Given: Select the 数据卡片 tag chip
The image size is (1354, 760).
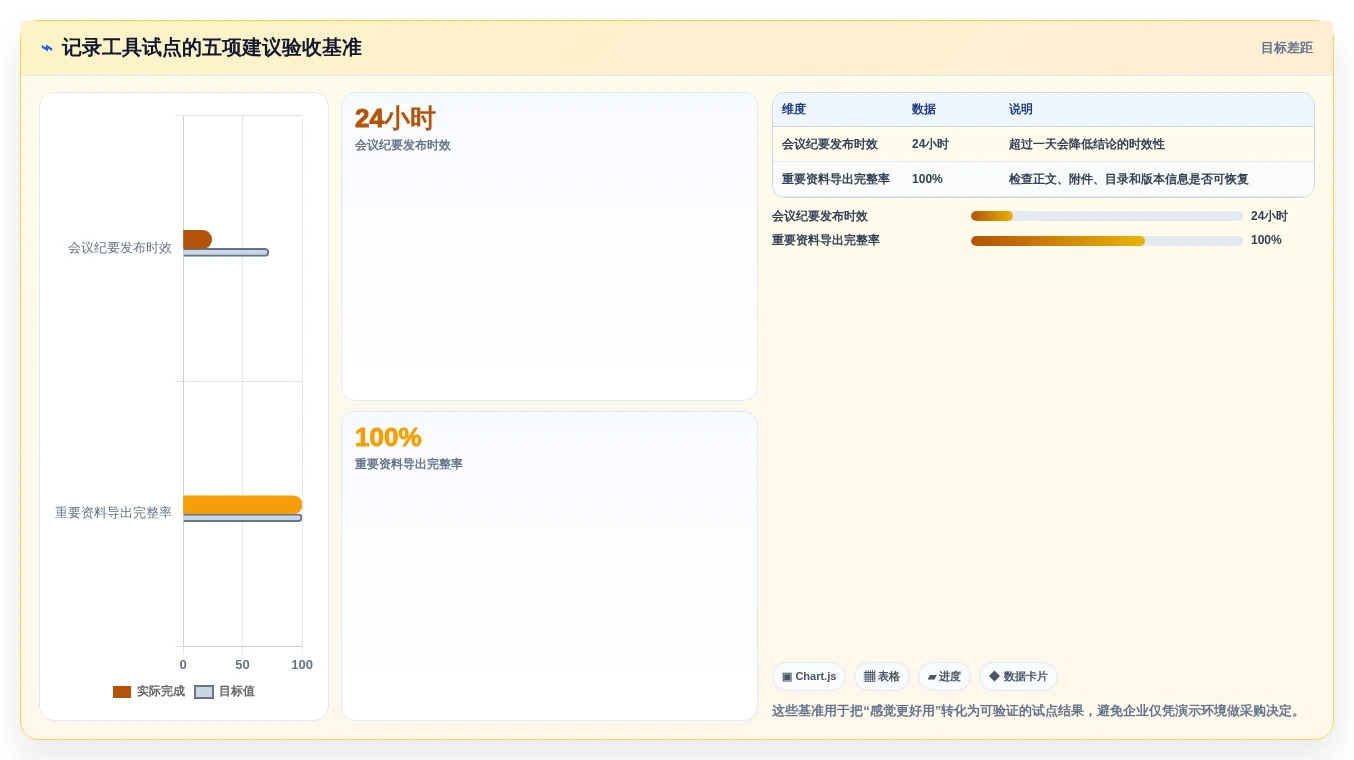Looking at the screenshot, I should pyautogui.click(x=1018, y=677).
